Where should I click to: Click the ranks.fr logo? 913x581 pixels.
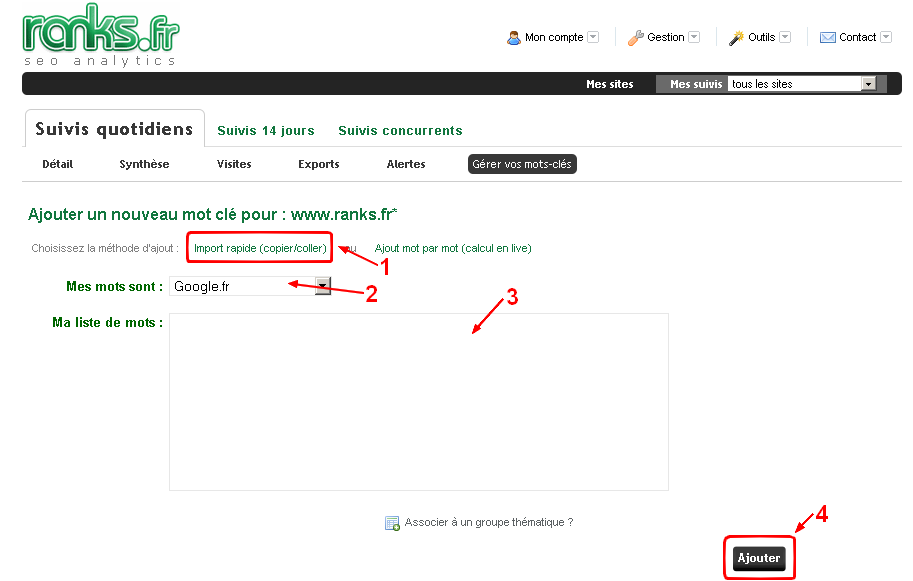(x=101, y=35)
